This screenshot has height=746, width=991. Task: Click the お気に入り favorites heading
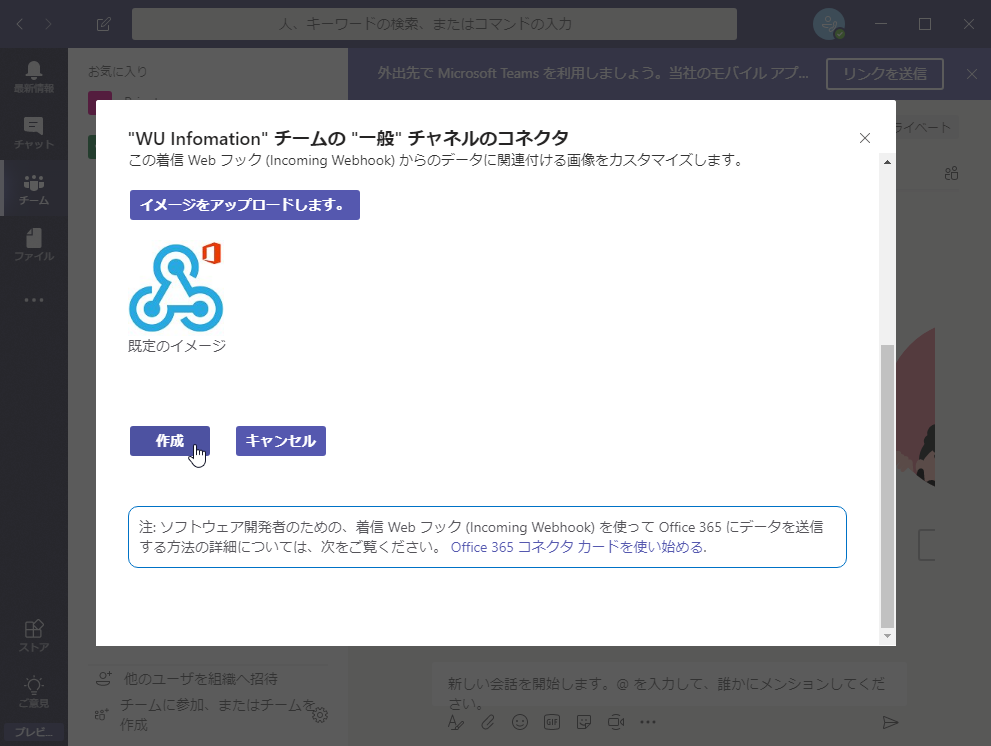(x=118, y=71)
